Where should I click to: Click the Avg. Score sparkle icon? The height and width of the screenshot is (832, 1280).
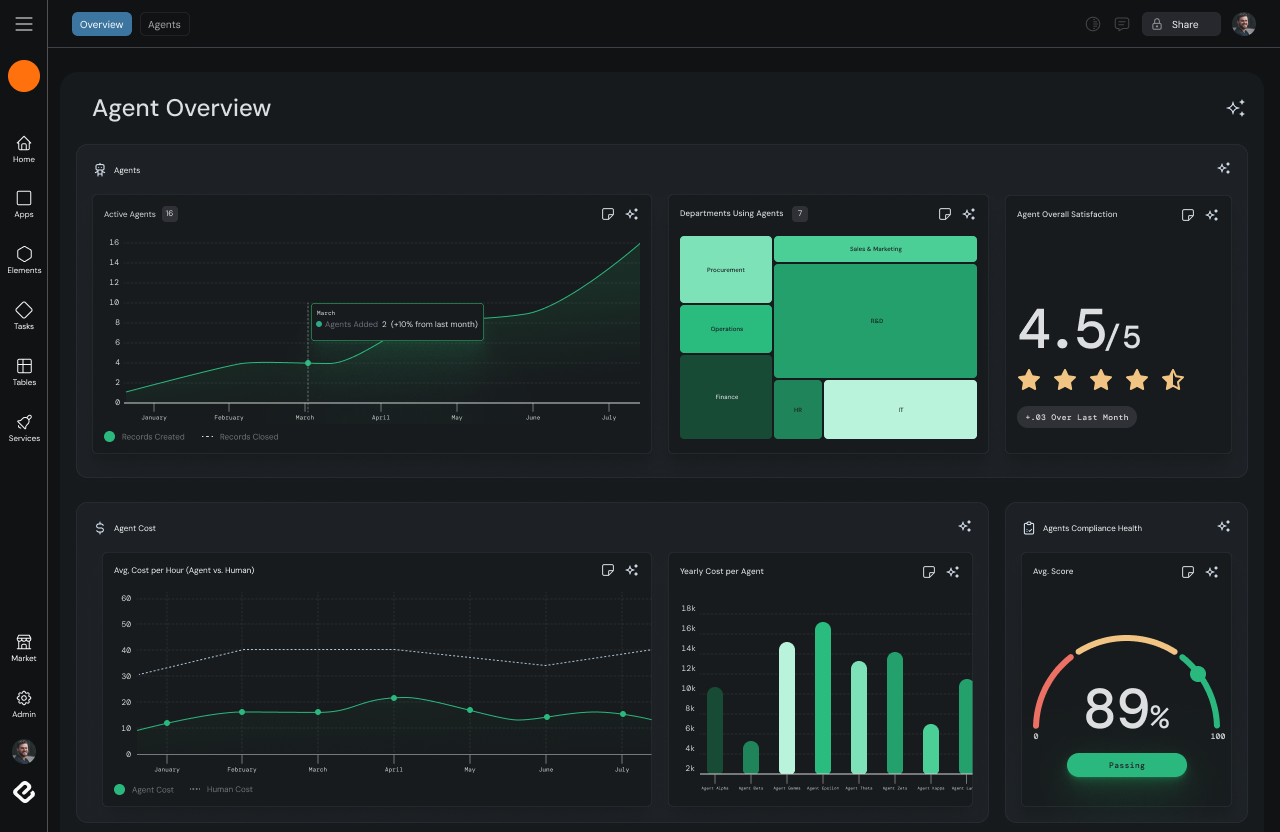(x=1212, y=572)
